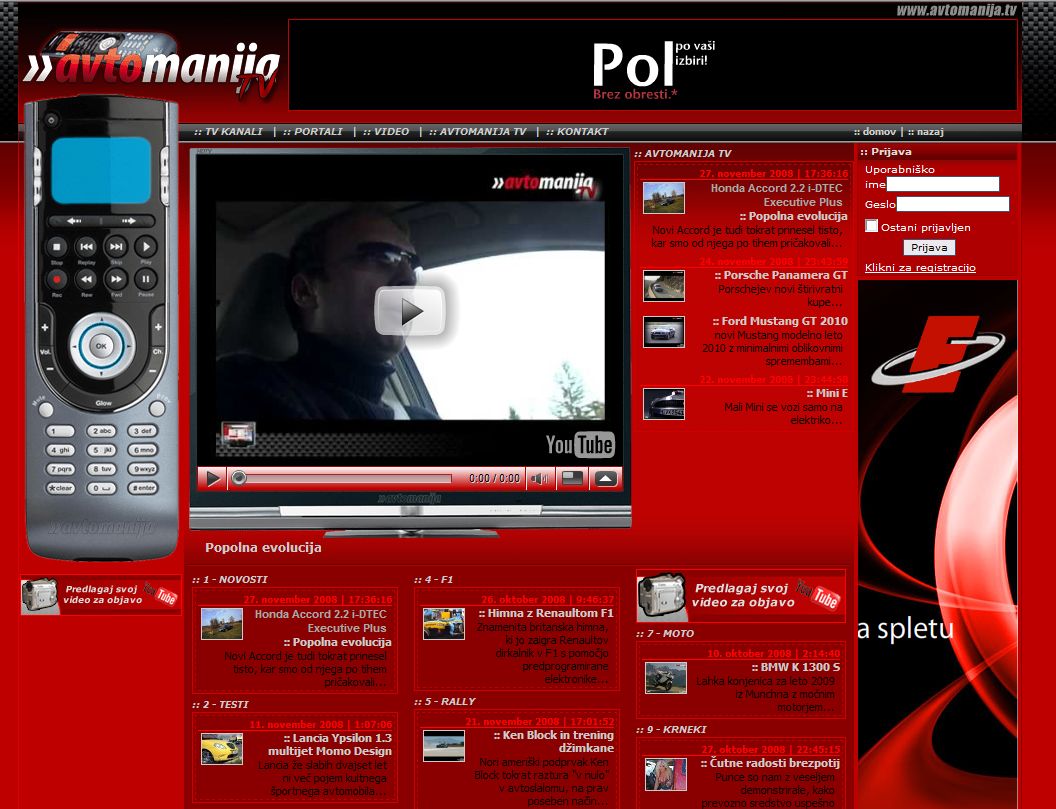Click the Mini E thumbnail image

pos(663,403)
